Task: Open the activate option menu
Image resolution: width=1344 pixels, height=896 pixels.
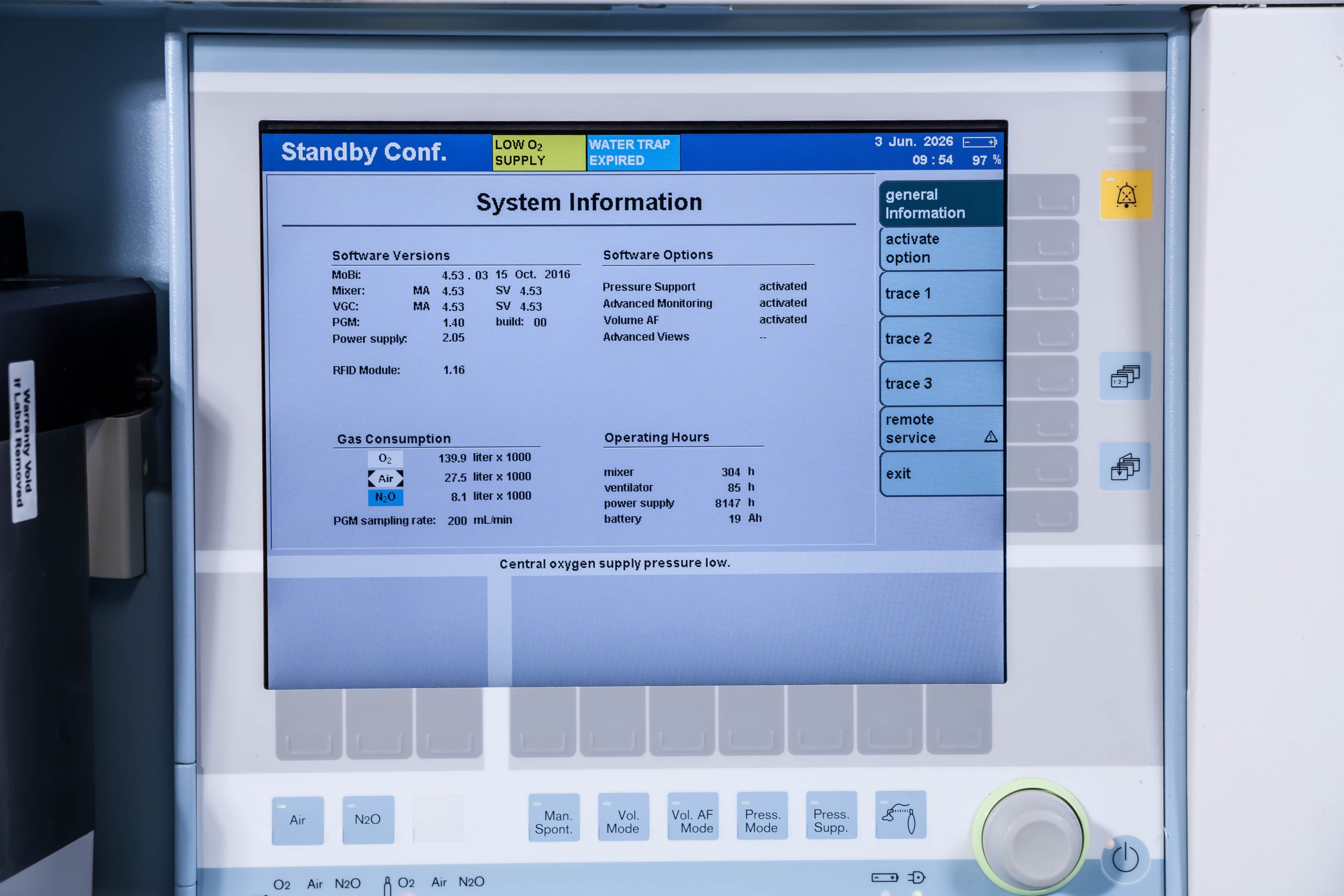Action: [941, 249]
